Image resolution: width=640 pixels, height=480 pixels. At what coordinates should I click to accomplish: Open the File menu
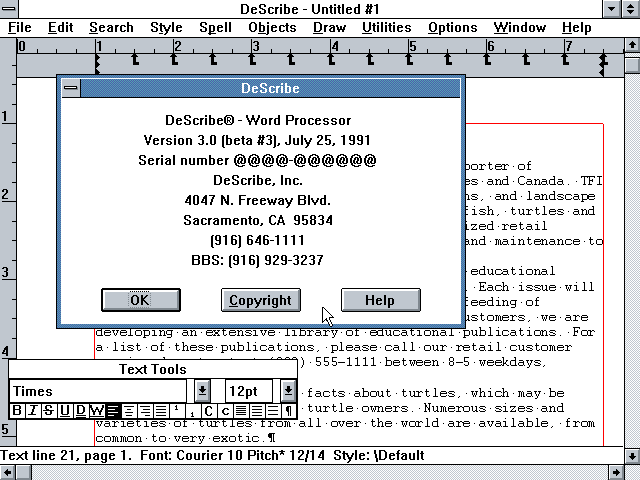tap(20, 27)
